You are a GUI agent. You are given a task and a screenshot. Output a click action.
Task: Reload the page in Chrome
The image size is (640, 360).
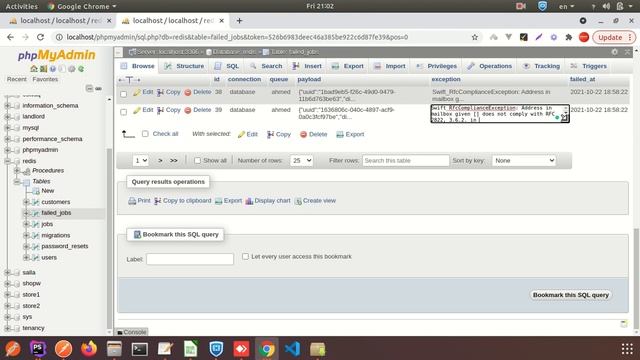40,37
